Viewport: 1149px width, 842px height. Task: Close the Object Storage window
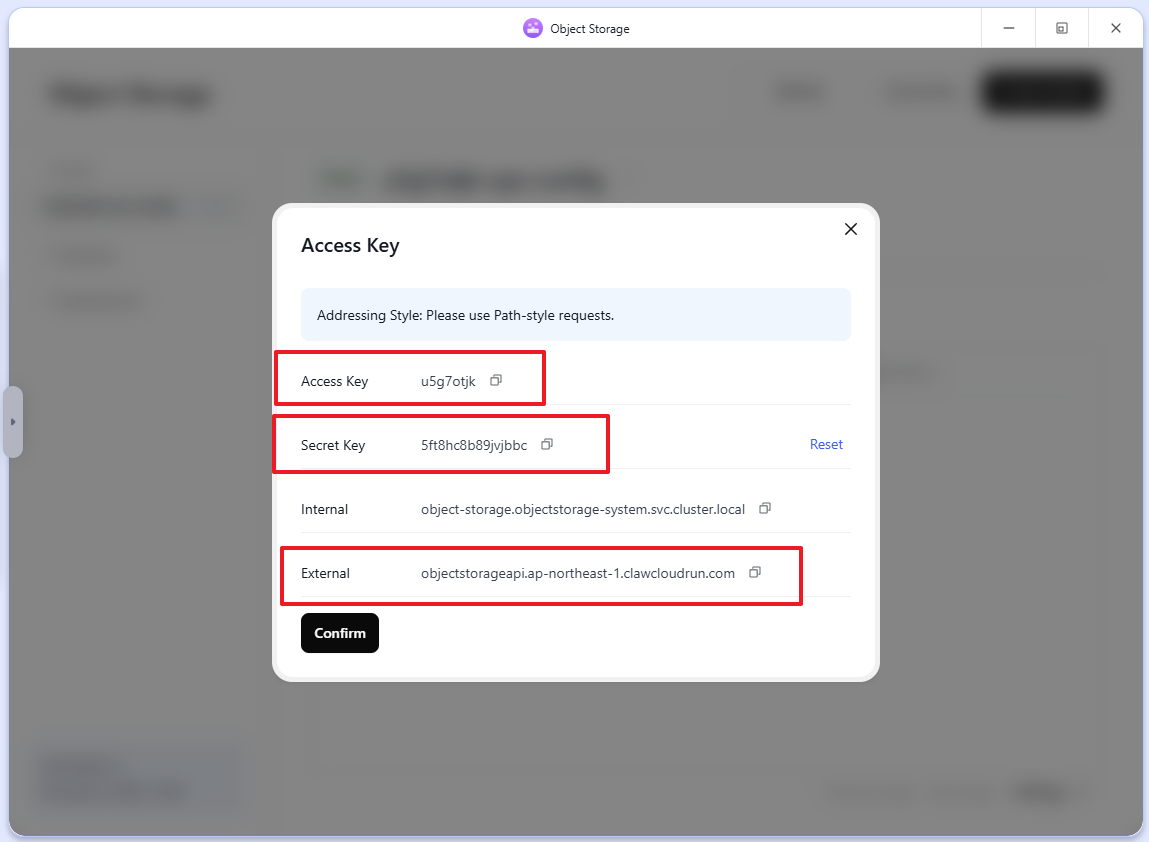[x=1116, y=28]
